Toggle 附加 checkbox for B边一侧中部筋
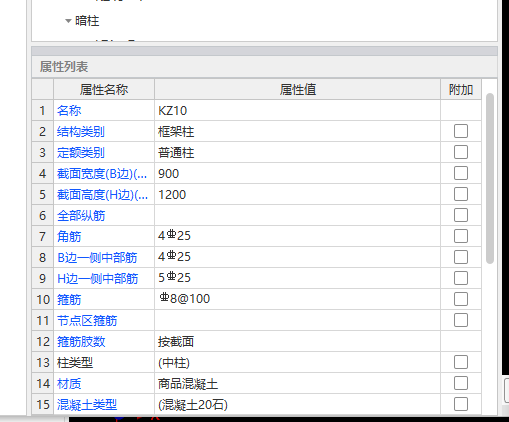 [461, 257]
